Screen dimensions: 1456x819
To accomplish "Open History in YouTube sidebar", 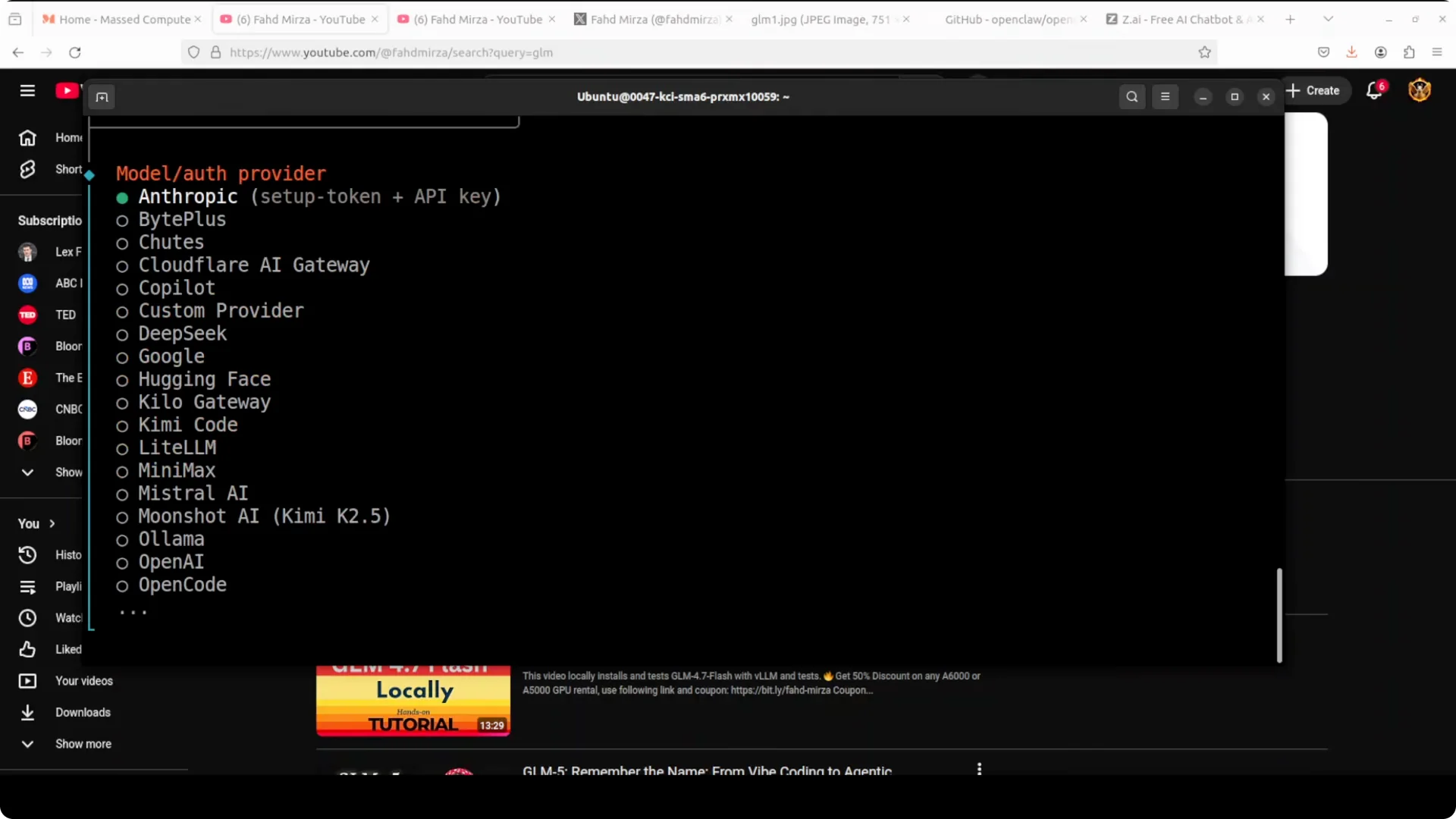I will click(x=49, y=555).
